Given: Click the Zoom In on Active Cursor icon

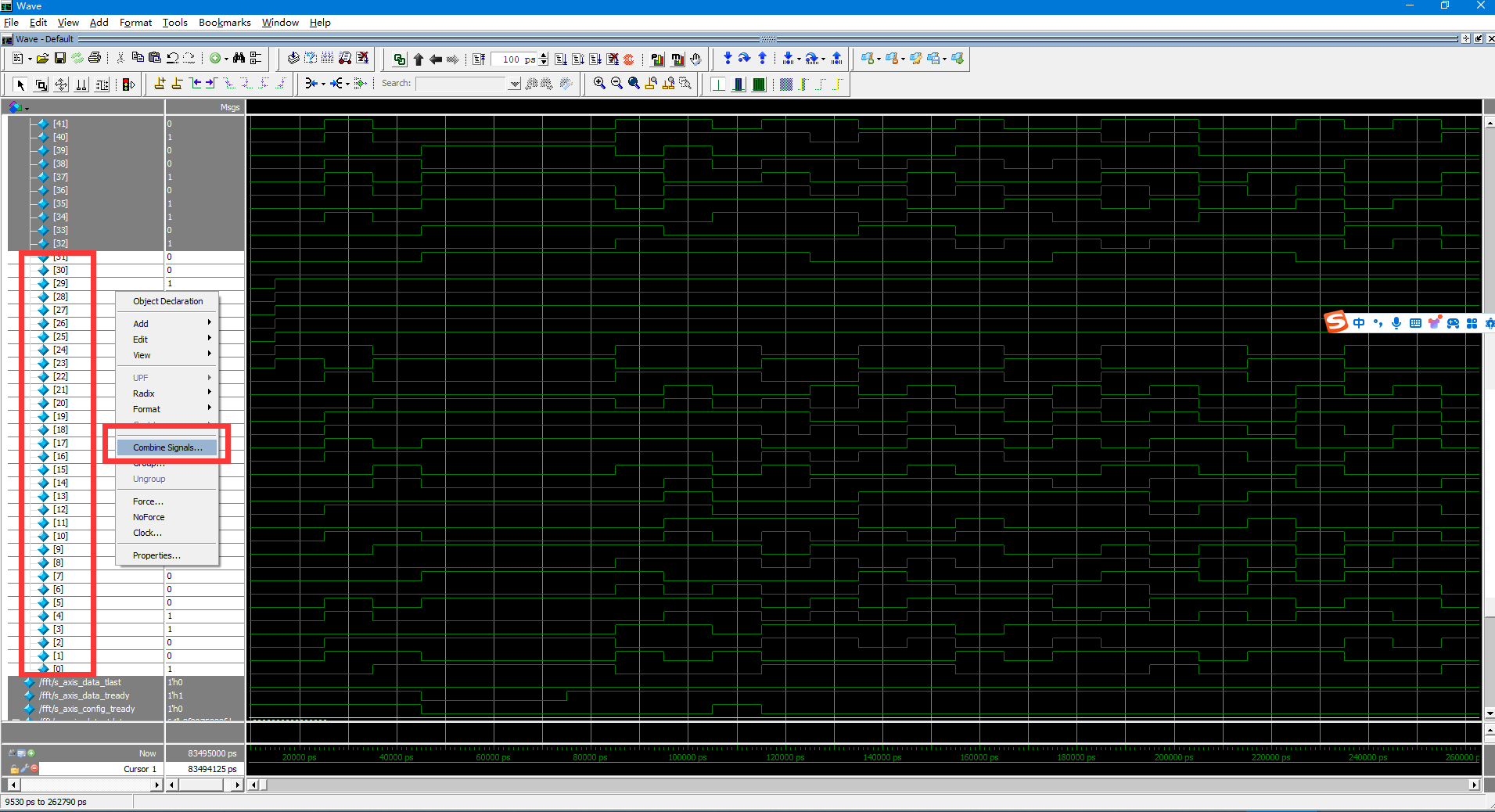Looking at the screenshot, I should 651,84.
